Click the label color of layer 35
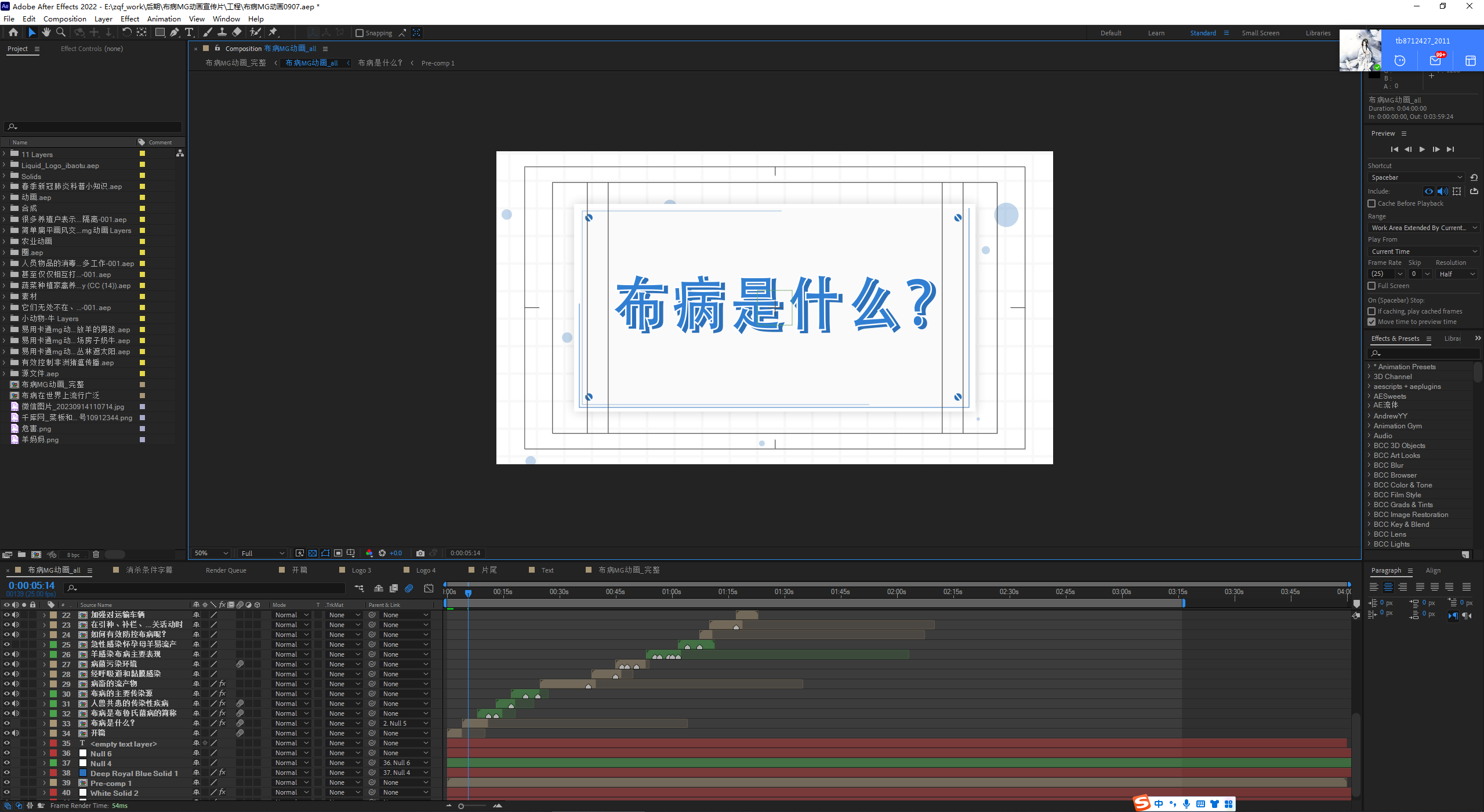Viewport: 1484px width, 812px height. 53,743
